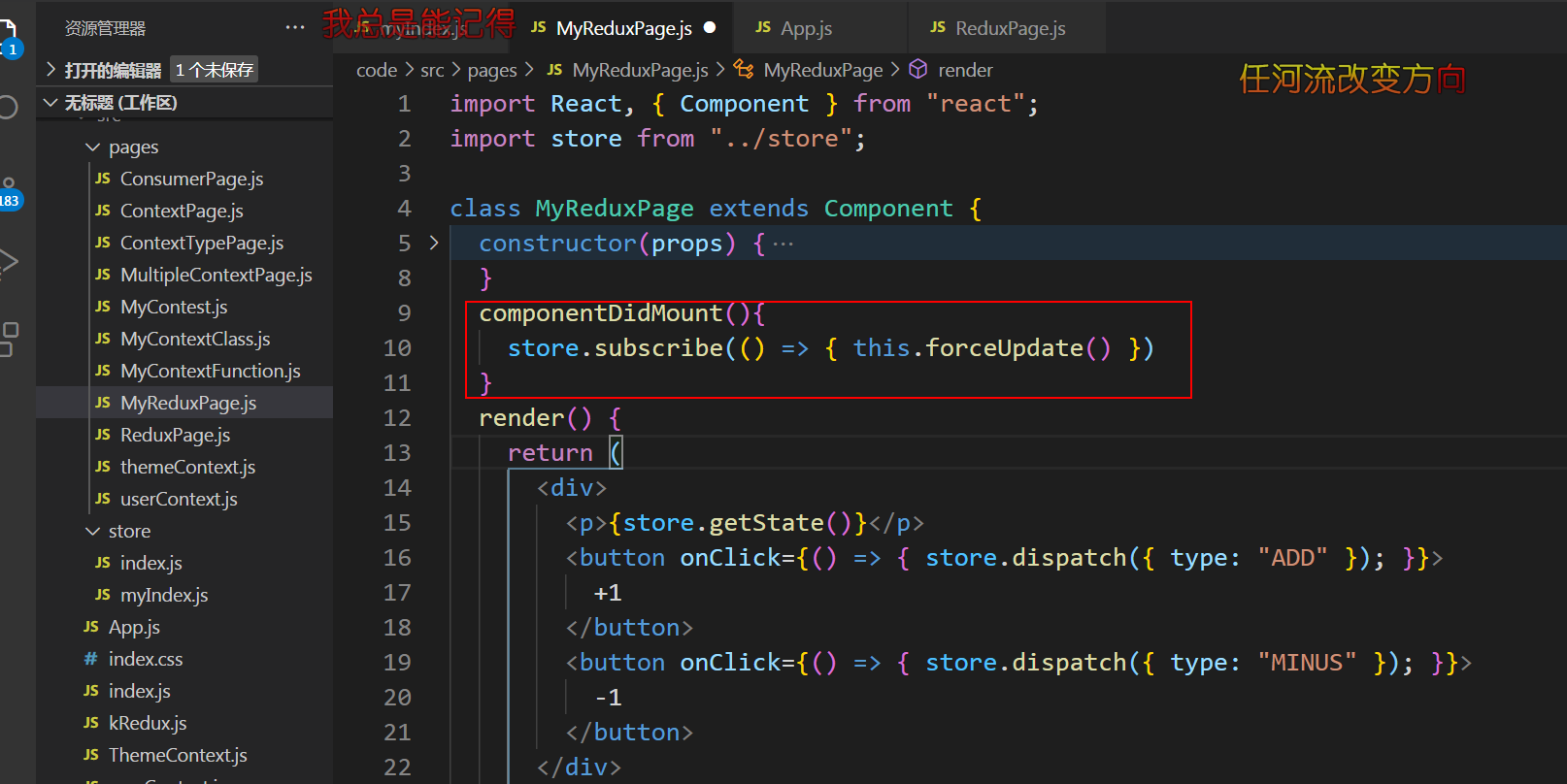Click the render method symbol in breadcrumbs

(964, 70)
